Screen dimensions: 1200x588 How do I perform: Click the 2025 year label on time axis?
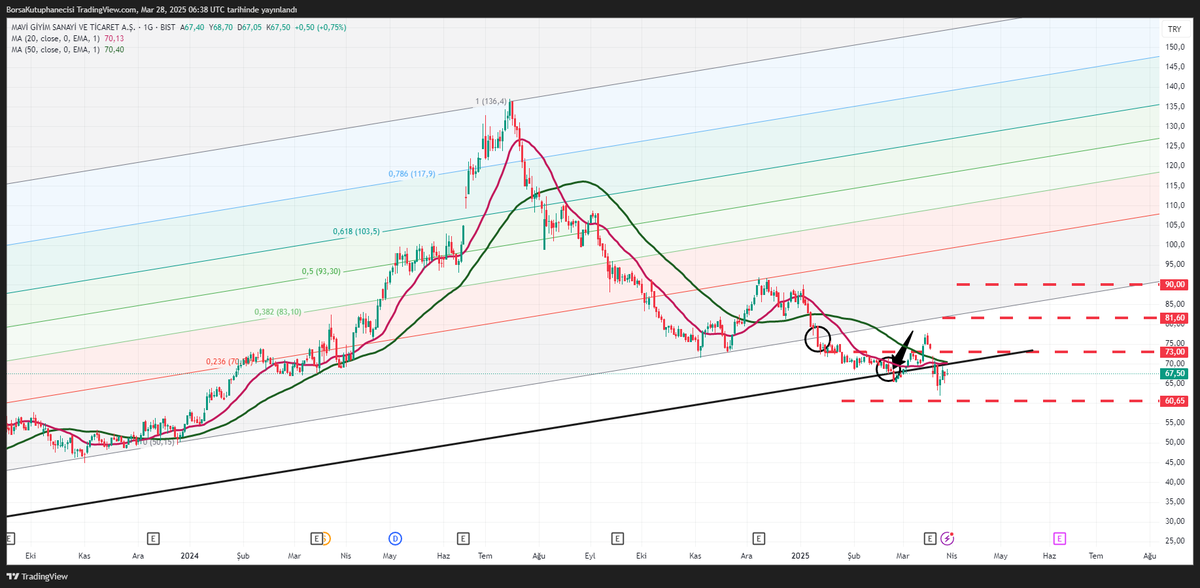tap(800, 554)
